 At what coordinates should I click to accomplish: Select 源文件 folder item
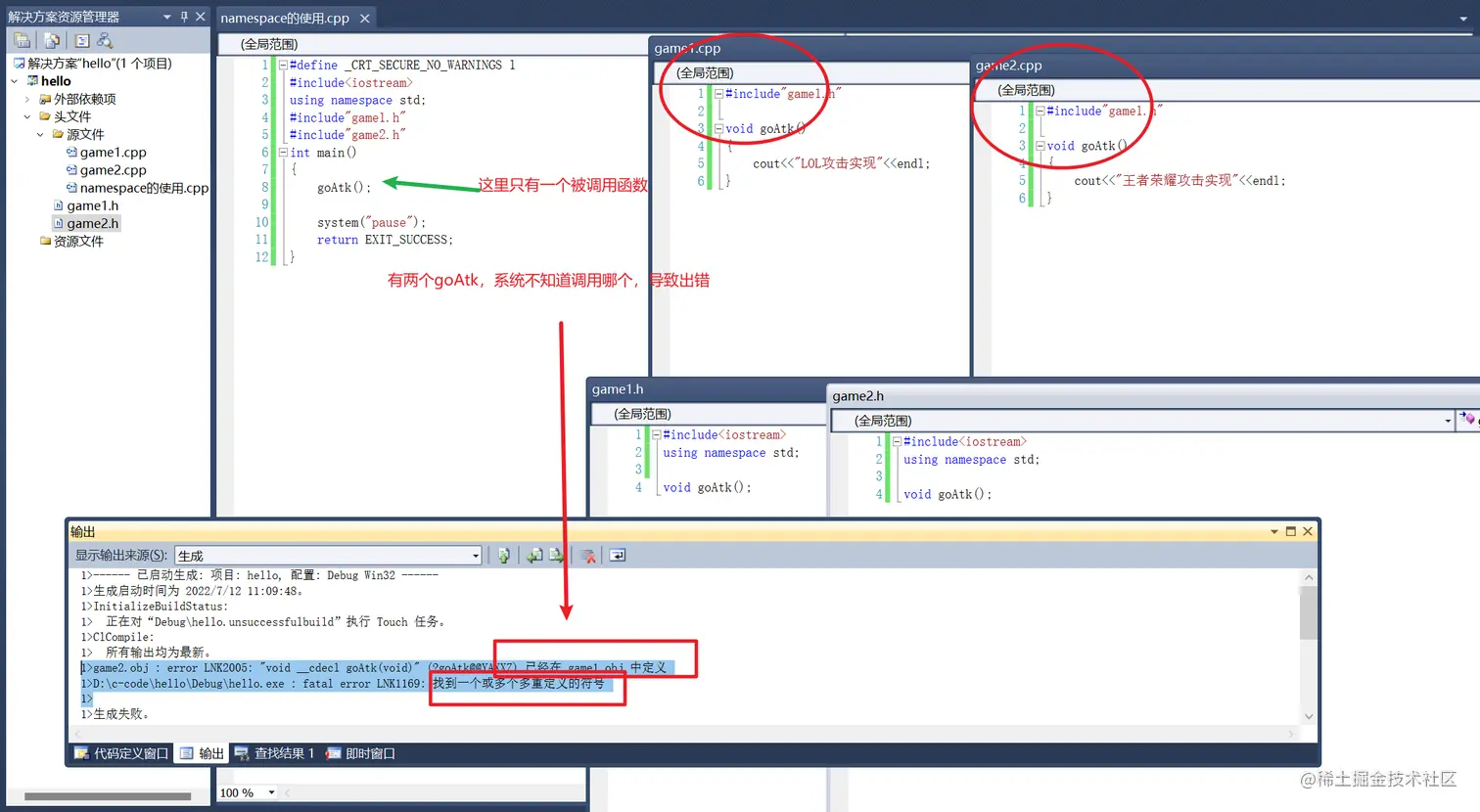[x=85, y=134]
